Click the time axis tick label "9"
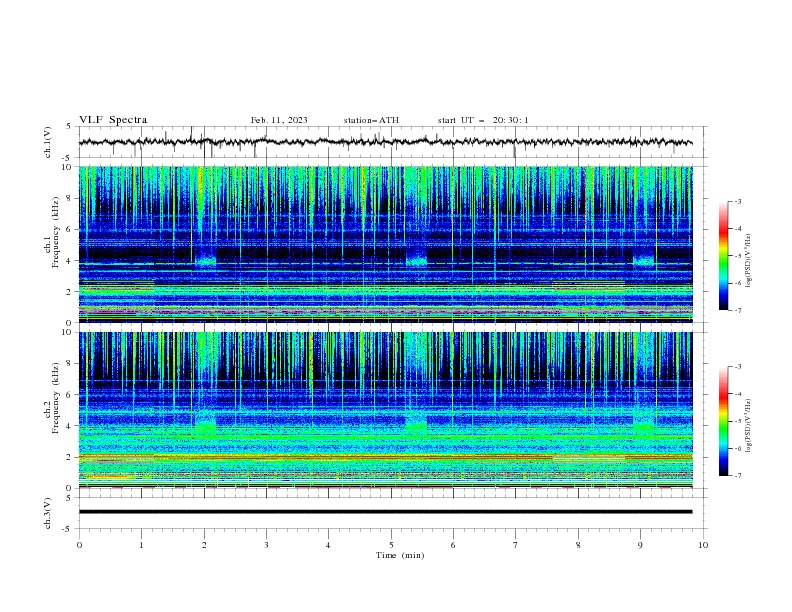The width and height of the screenshot is (792, 612). coord(640,545)
